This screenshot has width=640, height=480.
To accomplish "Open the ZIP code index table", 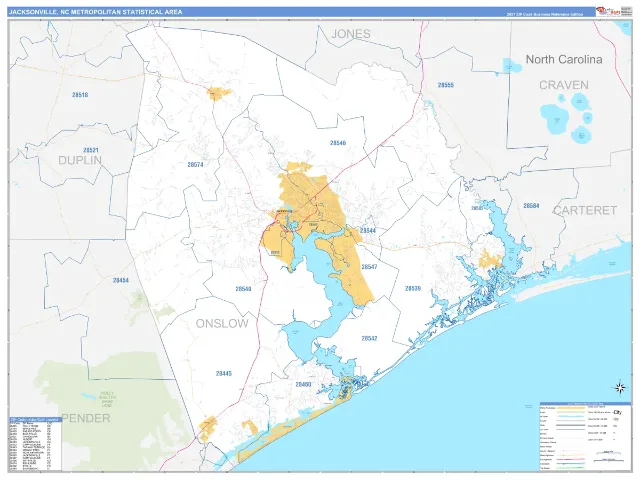I will pos(35,444).
